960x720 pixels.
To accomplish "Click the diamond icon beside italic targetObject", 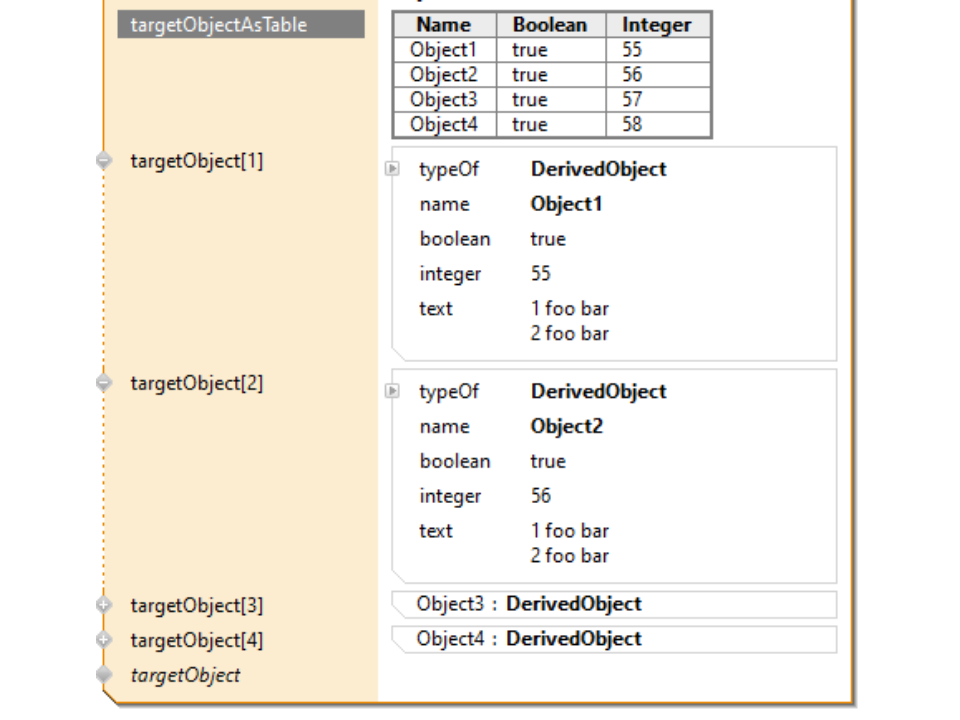I will pyautogui.click(x=105, y=675).
